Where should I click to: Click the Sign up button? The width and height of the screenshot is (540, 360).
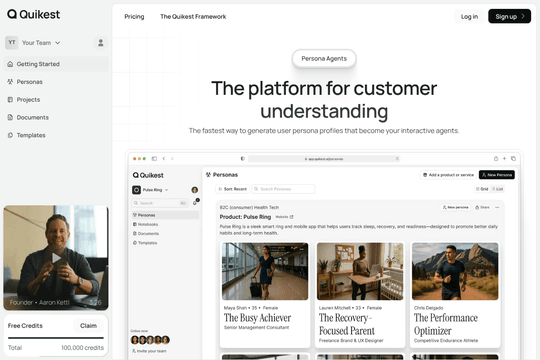509,17
